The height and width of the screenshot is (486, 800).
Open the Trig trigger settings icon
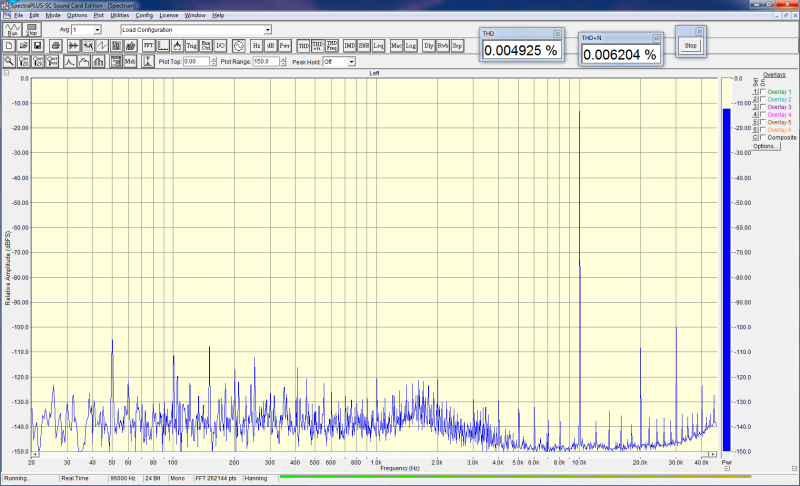pyautogui.click(x=191, y=46)
